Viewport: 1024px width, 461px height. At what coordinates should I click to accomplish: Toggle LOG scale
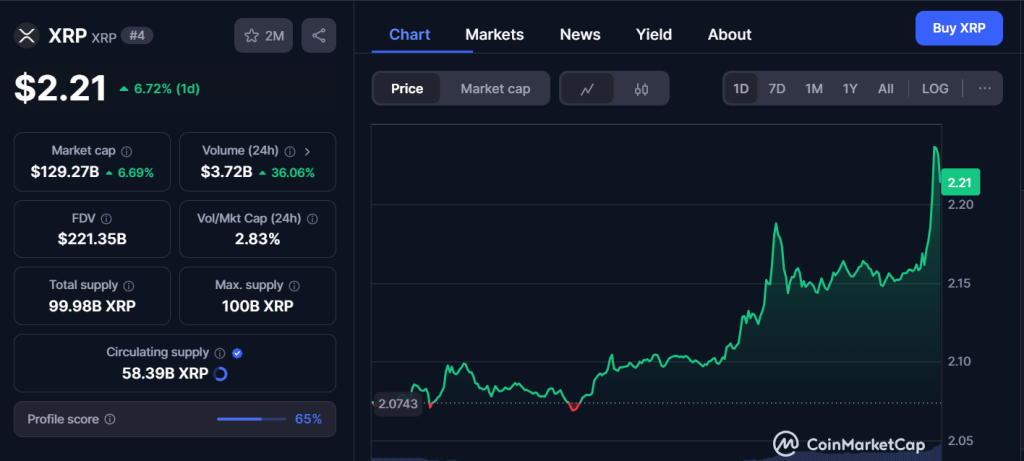(935, 89)
